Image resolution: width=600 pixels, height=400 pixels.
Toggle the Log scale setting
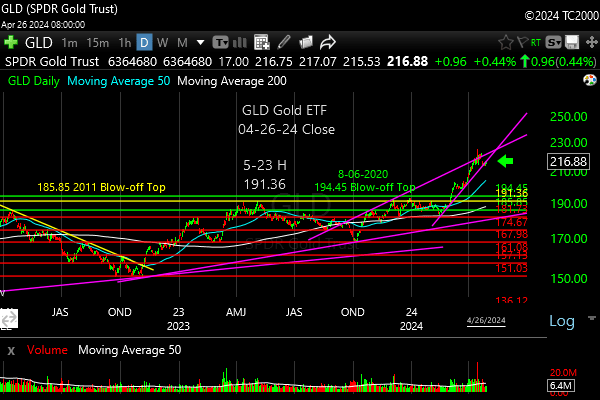tap(562, 321)
